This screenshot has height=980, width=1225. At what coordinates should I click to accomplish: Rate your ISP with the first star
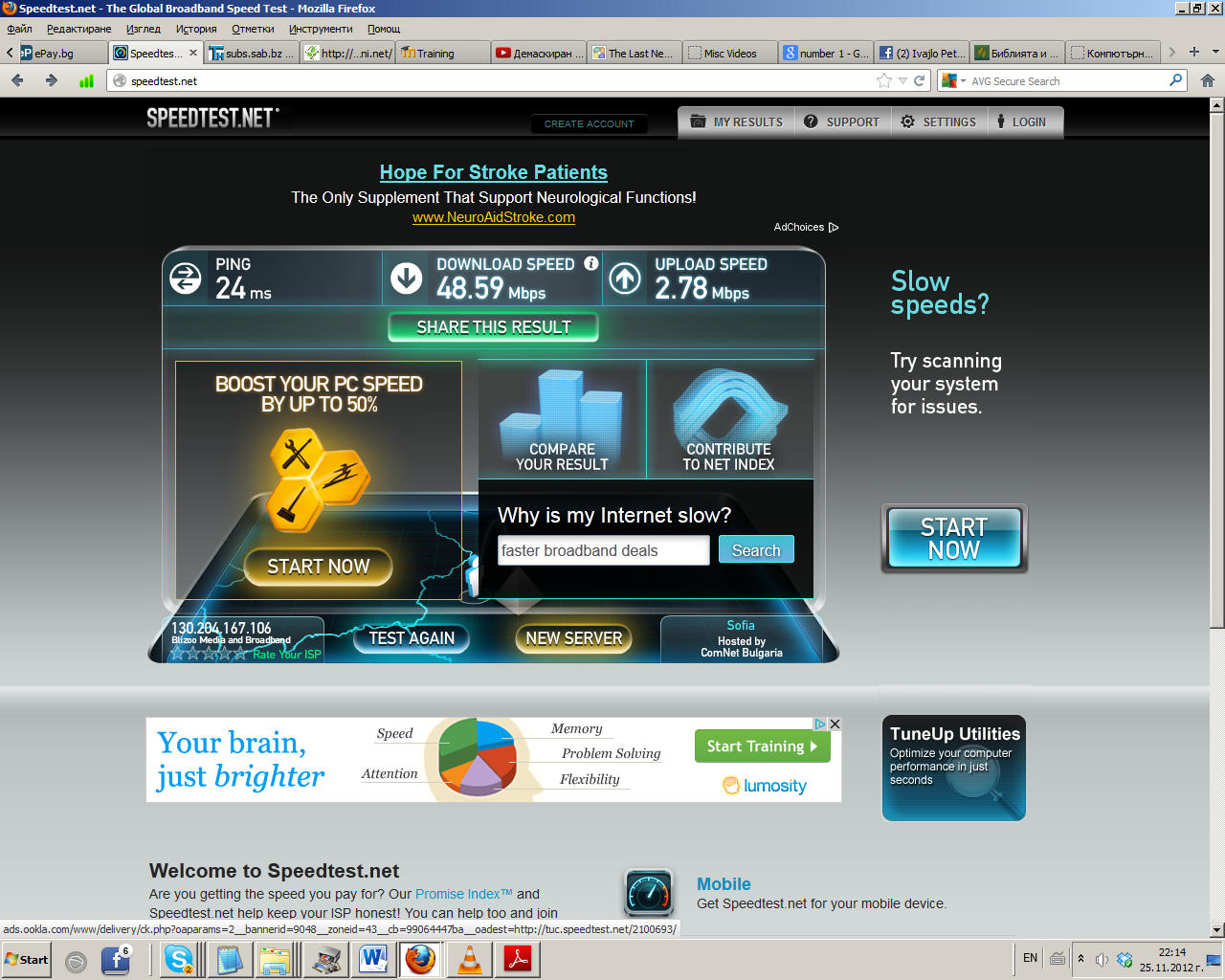(177, 655)
